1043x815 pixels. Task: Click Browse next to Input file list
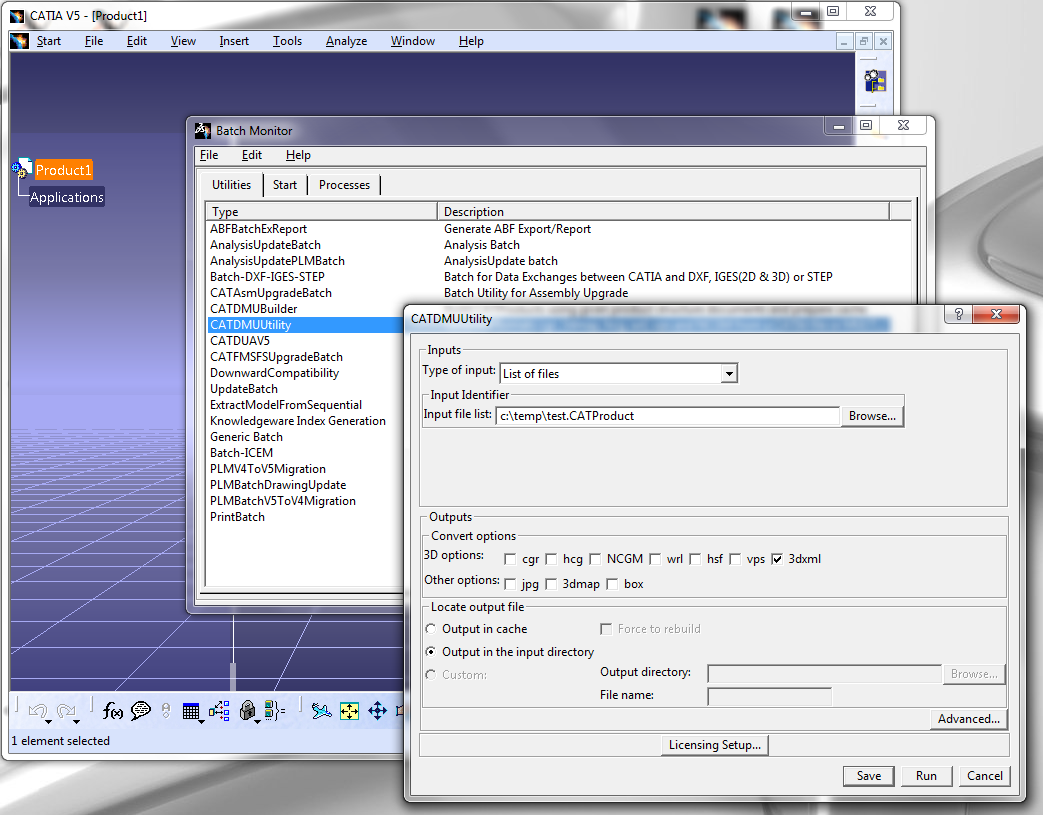click(x=872, y=416)
